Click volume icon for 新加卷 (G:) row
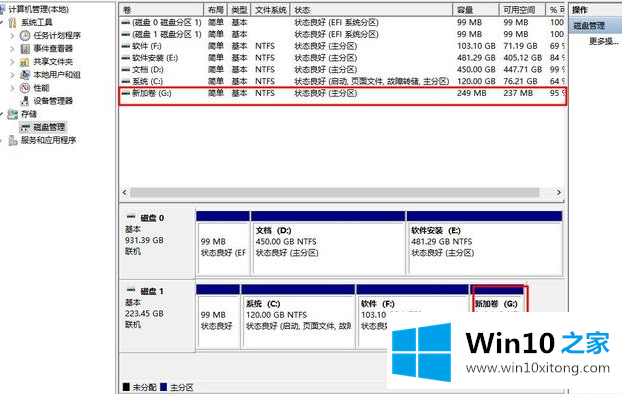This screenshot has height=394, width=622. pyautogui.click(x=126, y=93)
